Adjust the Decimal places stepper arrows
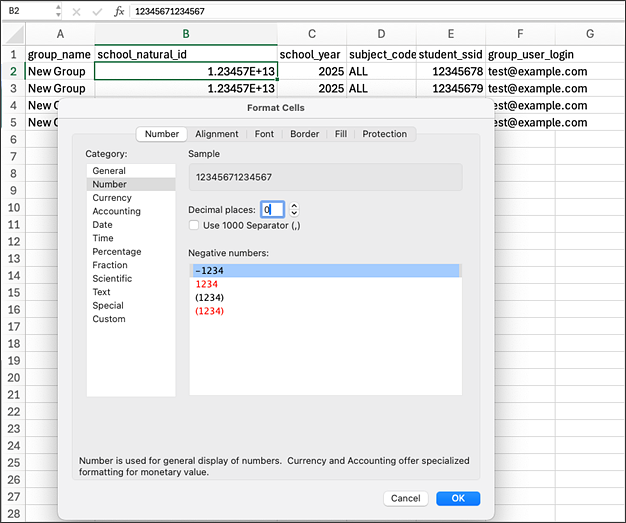Viewport: 626px width, 523px height. [x=294, y=209]
